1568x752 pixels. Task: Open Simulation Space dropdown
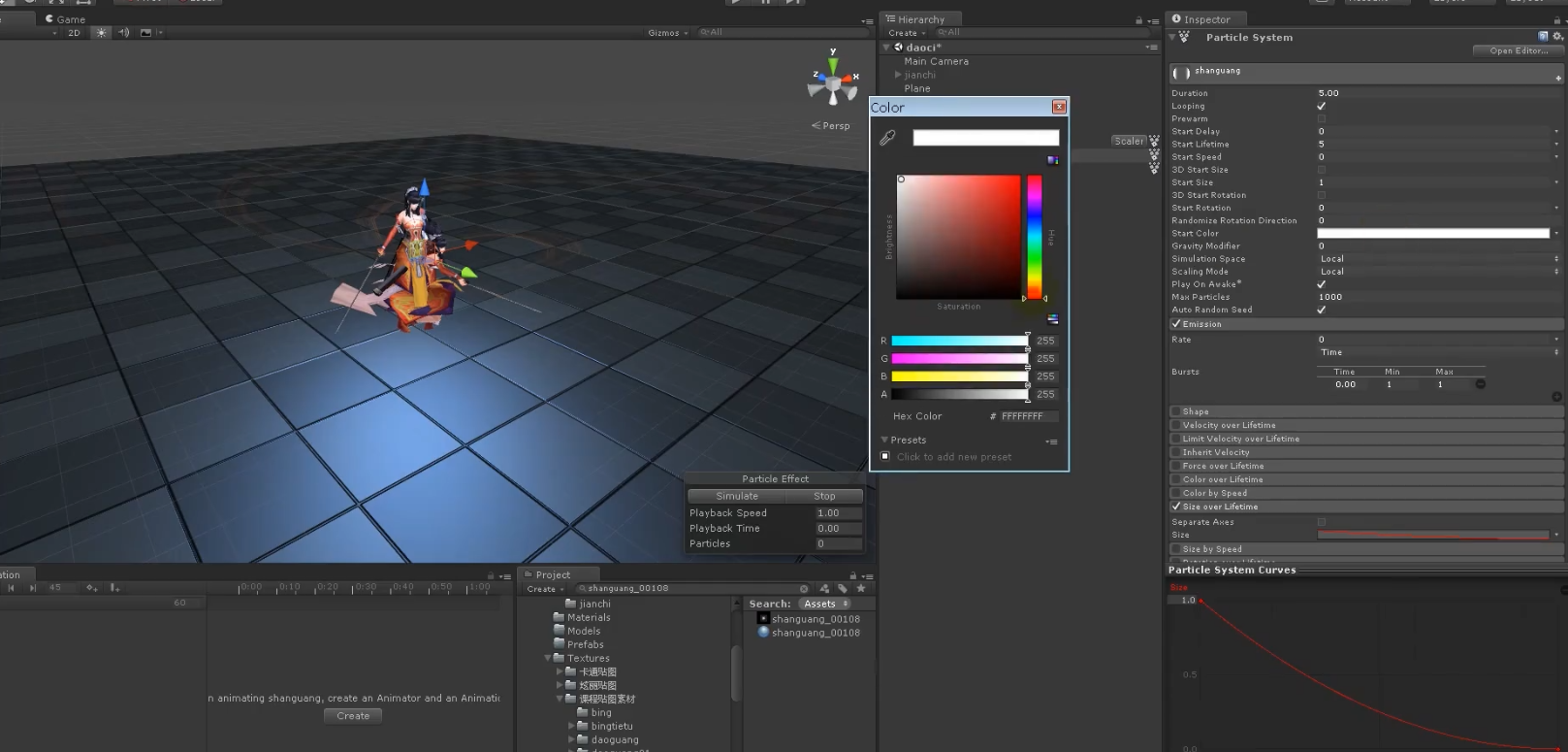(1439, 259)
